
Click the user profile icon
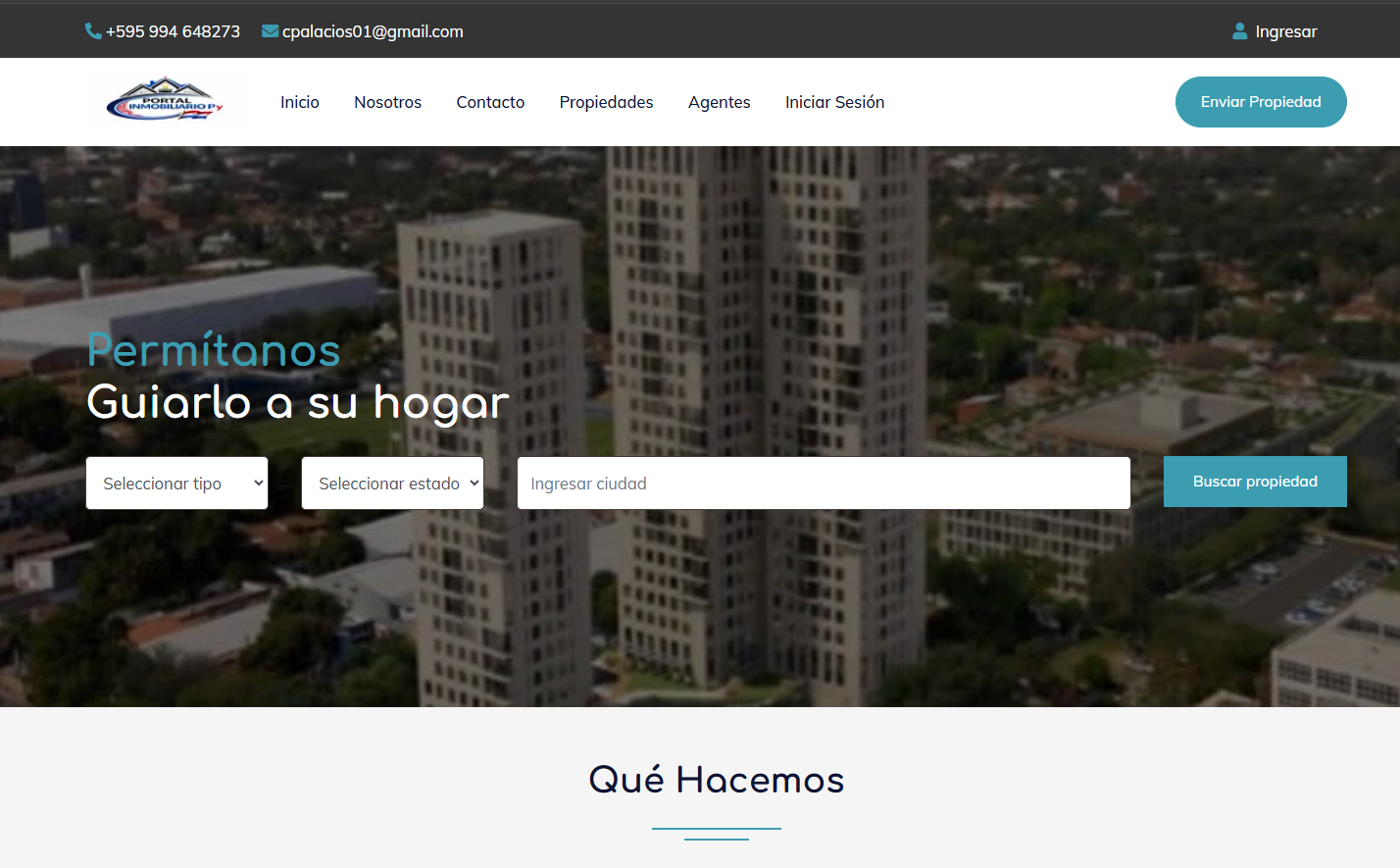[1240, 31]
